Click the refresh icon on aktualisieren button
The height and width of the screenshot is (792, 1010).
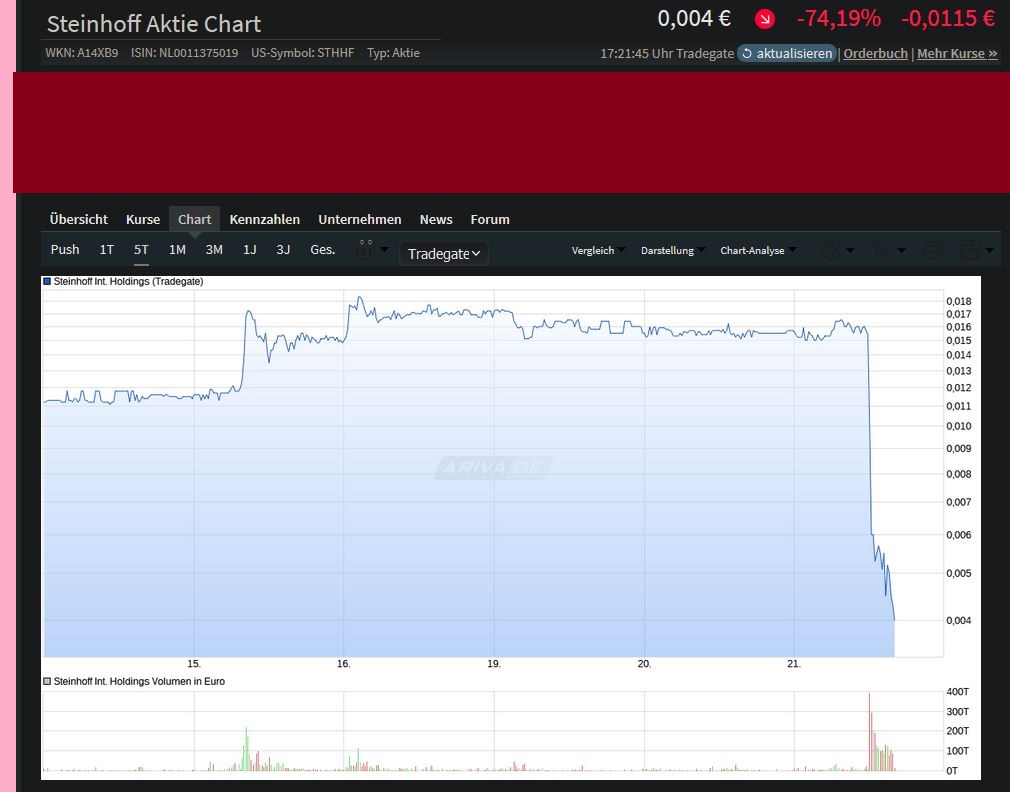746,53
